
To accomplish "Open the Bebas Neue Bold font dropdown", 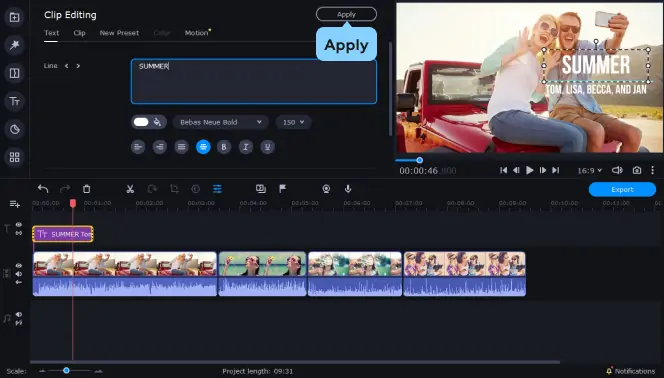I will point(221,122).
